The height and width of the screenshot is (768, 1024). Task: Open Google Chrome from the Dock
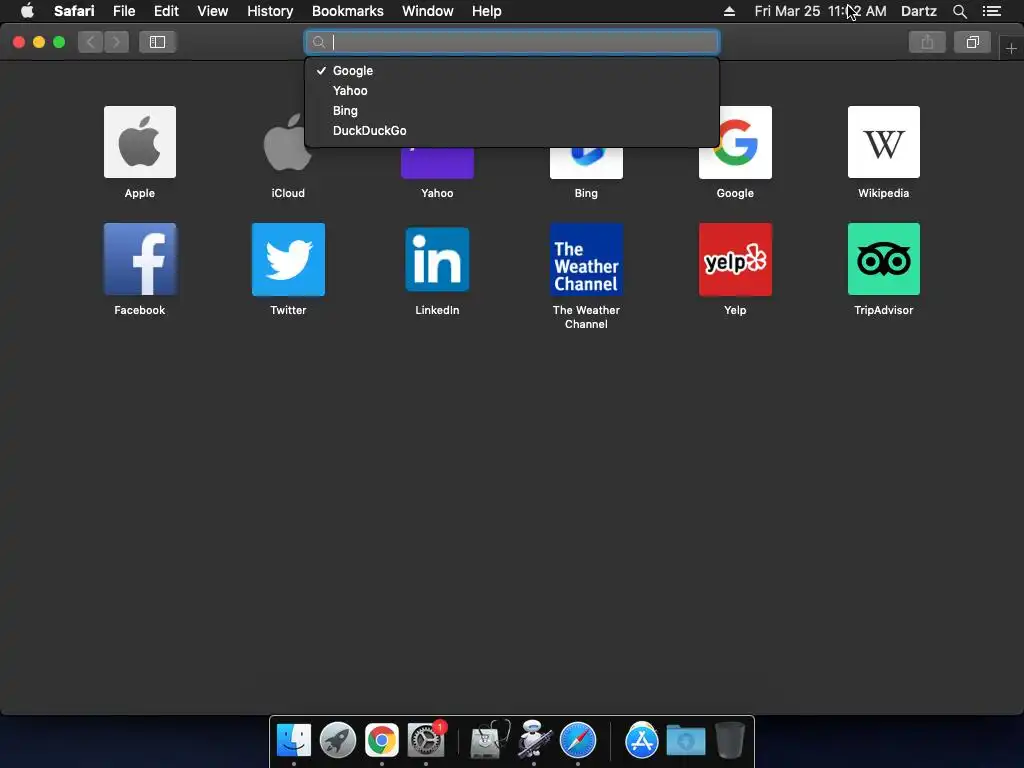coord(381,740)
